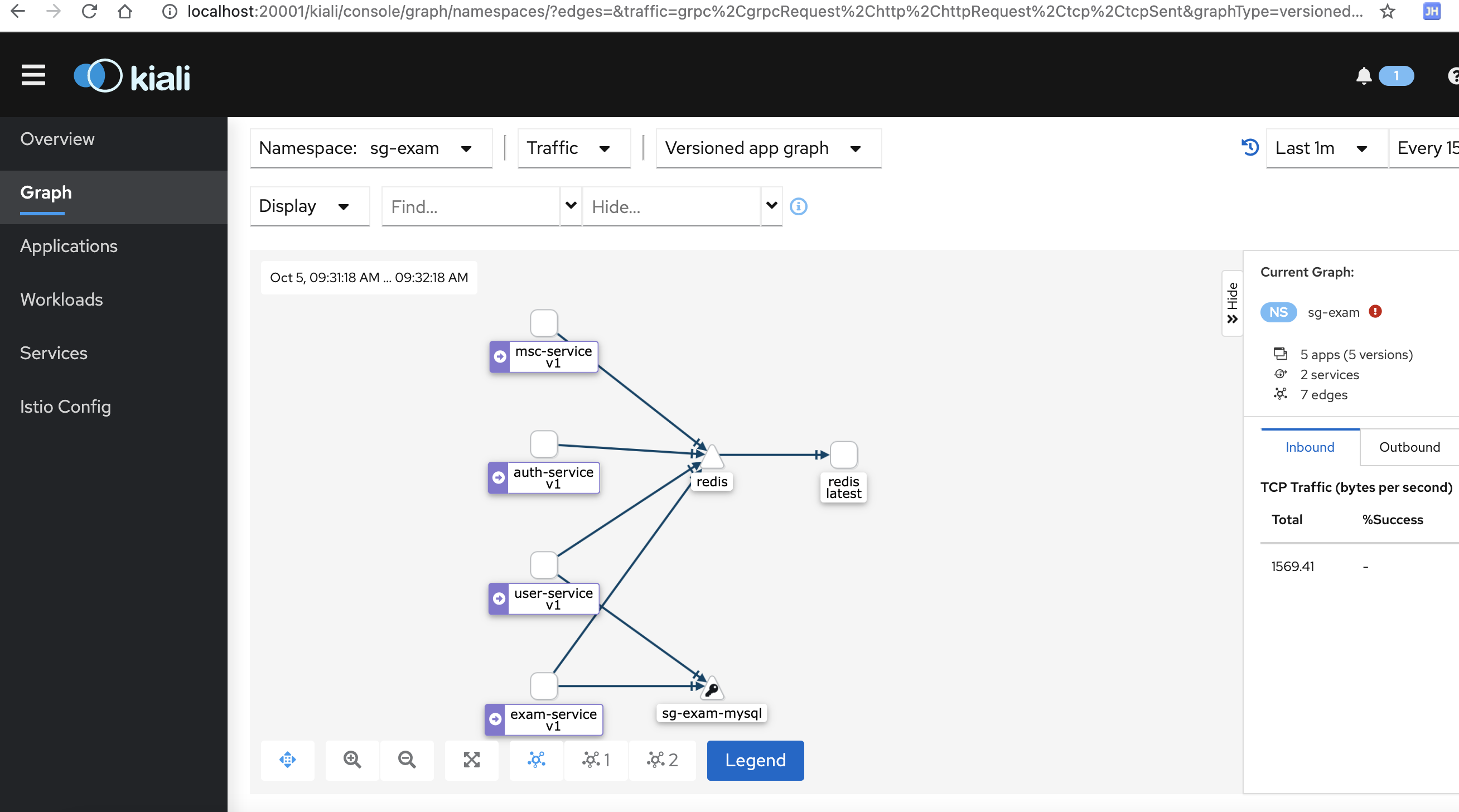Select the sg-exam-mysql key node

tap(712, 688)
